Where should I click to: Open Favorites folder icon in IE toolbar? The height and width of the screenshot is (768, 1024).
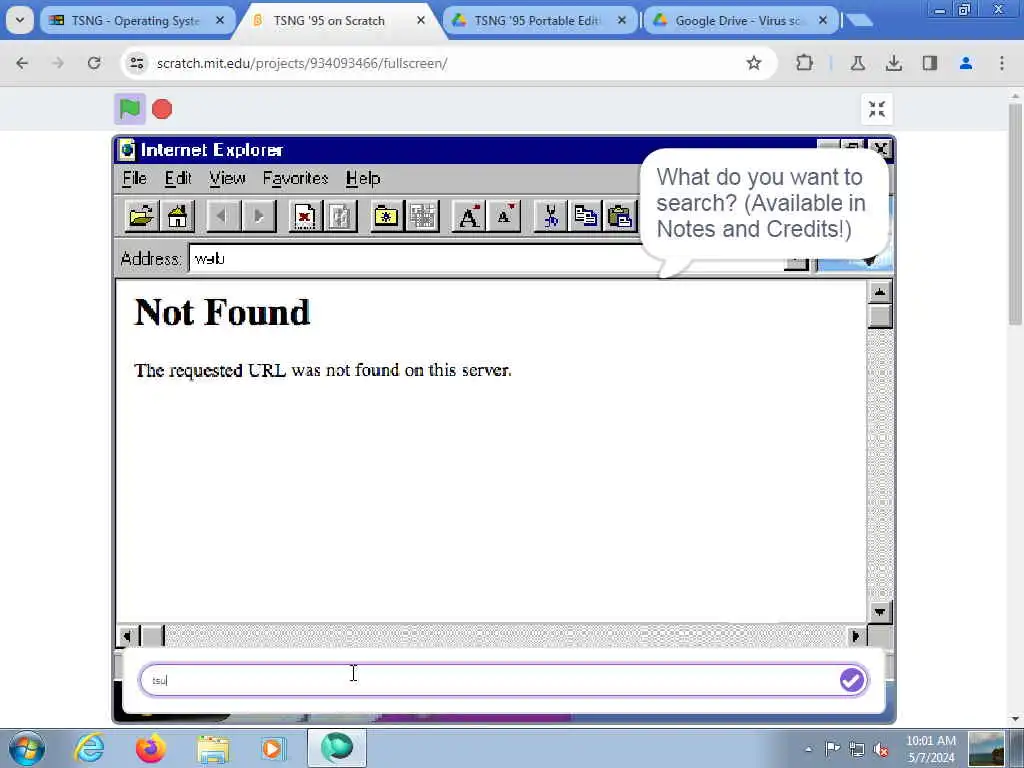click(x=386, y=216)
